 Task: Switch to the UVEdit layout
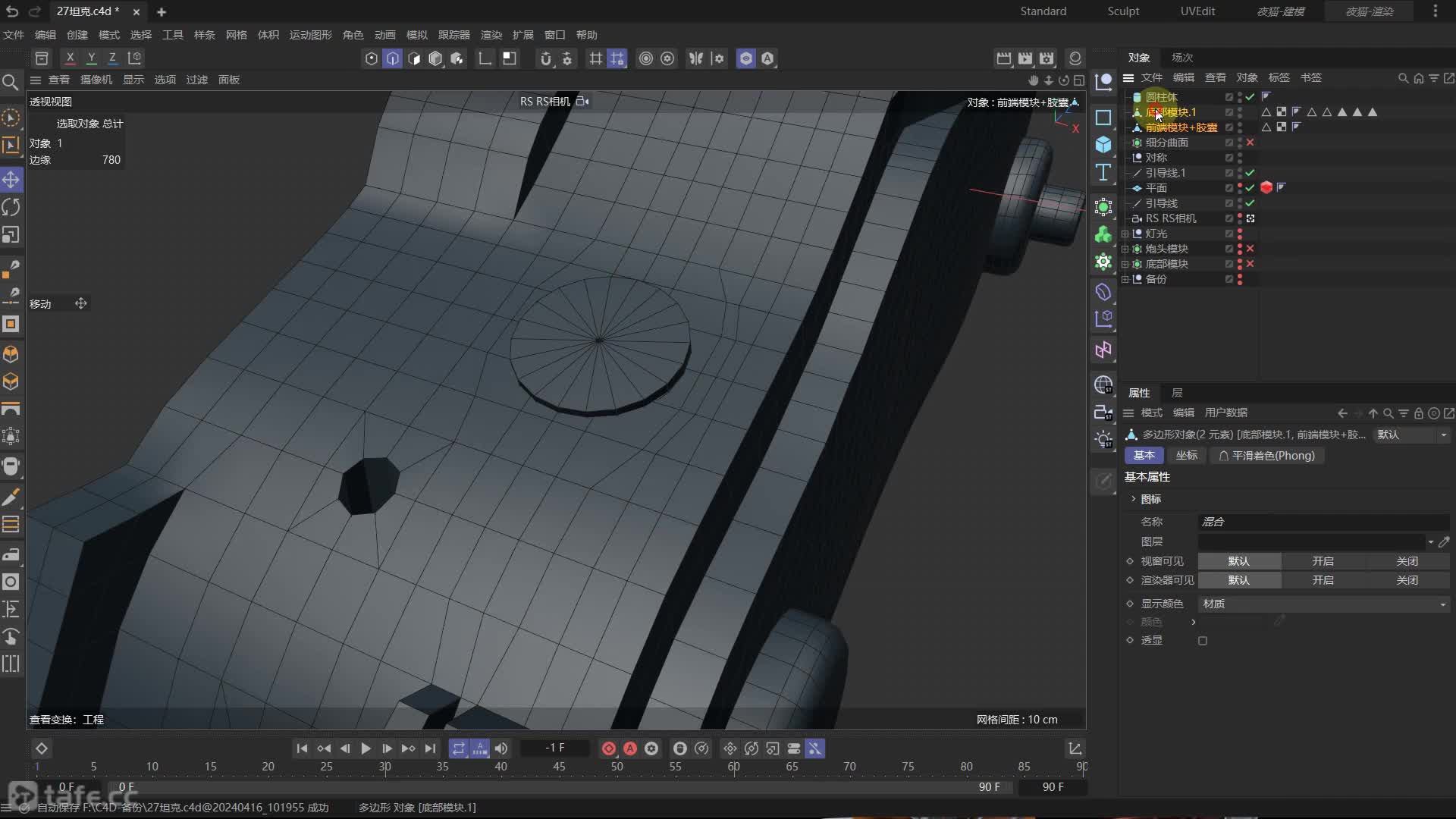point(1197,11)
